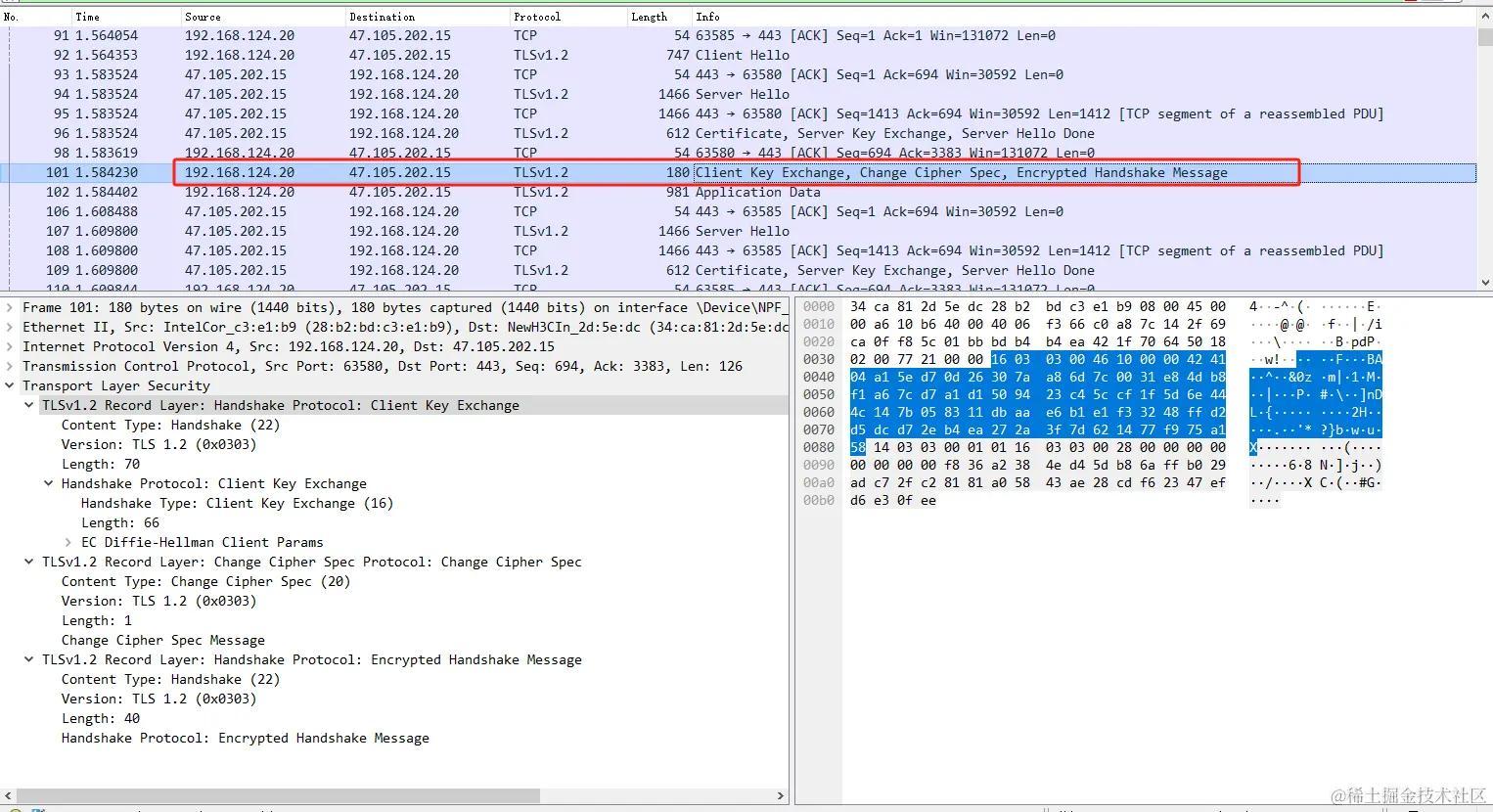Select 'Length: 40' field
1493x812 pixels.
(x=101, y=718)
